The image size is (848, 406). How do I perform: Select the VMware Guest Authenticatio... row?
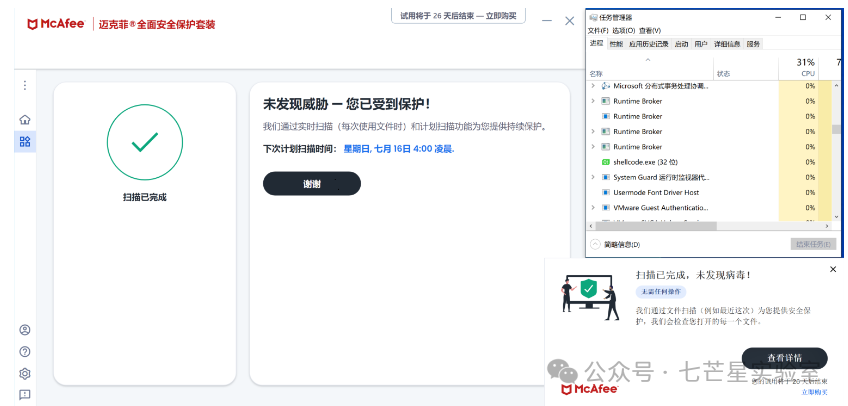point(709,208)
